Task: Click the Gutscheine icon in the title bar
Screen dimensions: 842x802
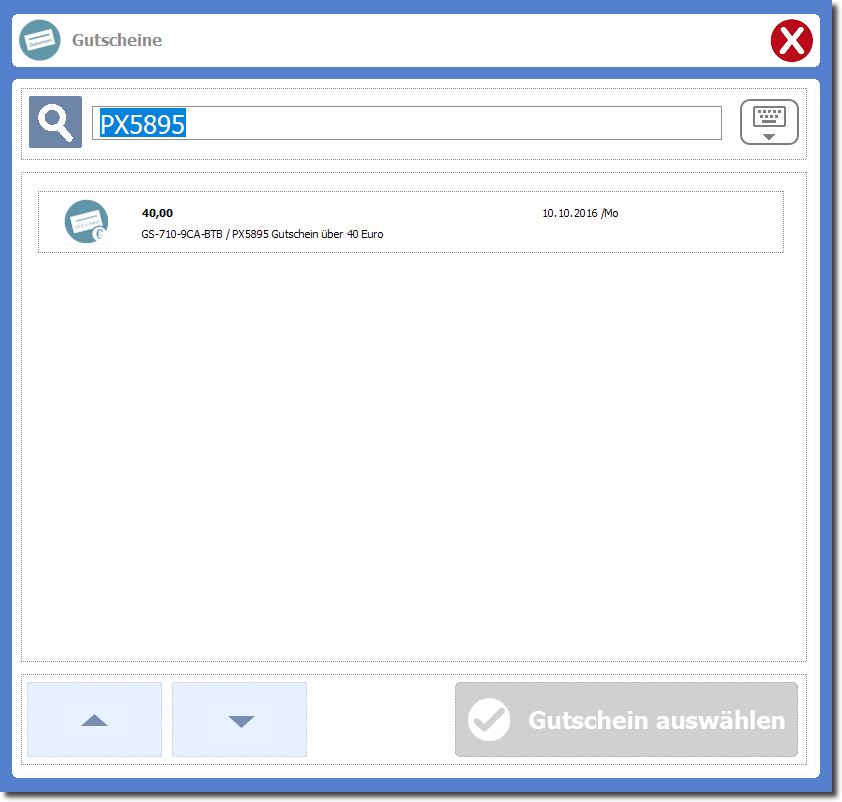Action: 40,40
